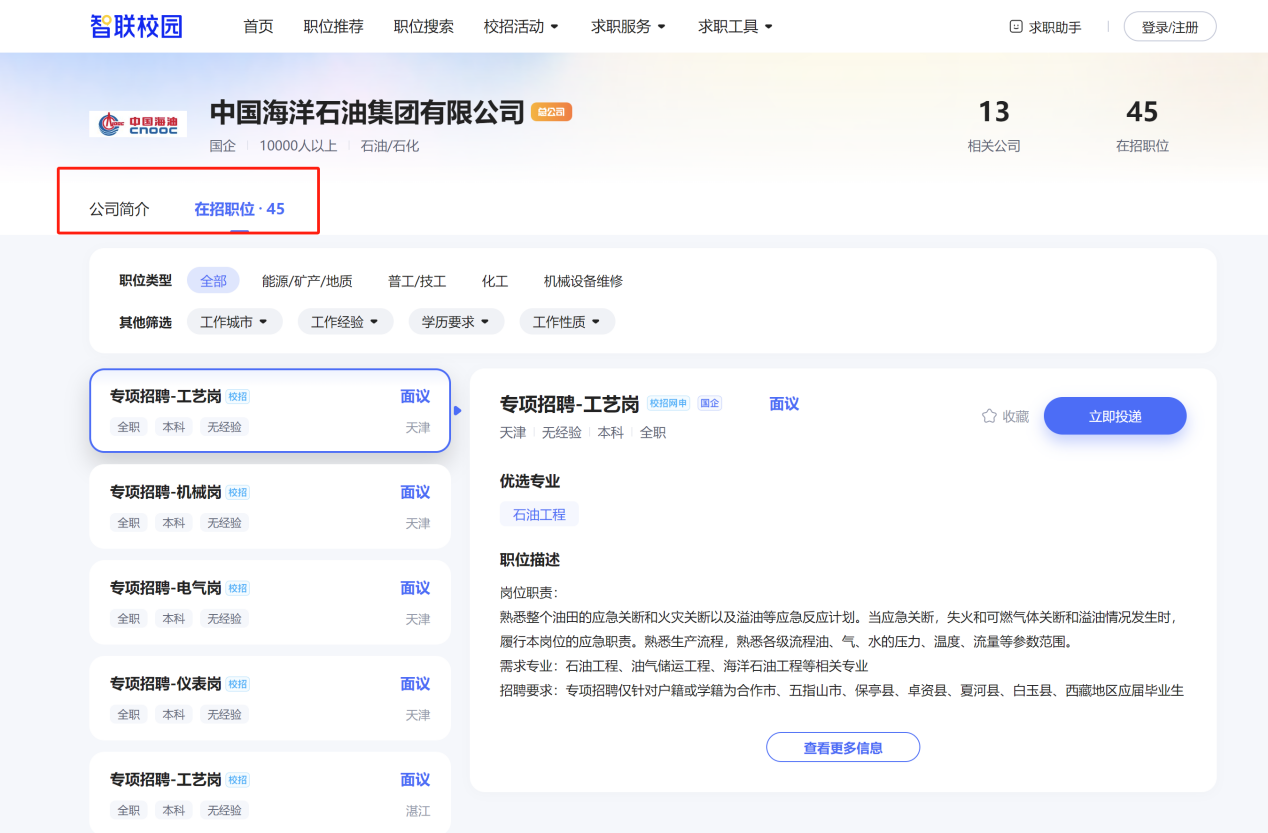The width and height of the screenshot is (1268, 833).
Task: Click 天津 on the 电气岗 card
Action: (418, 619)
